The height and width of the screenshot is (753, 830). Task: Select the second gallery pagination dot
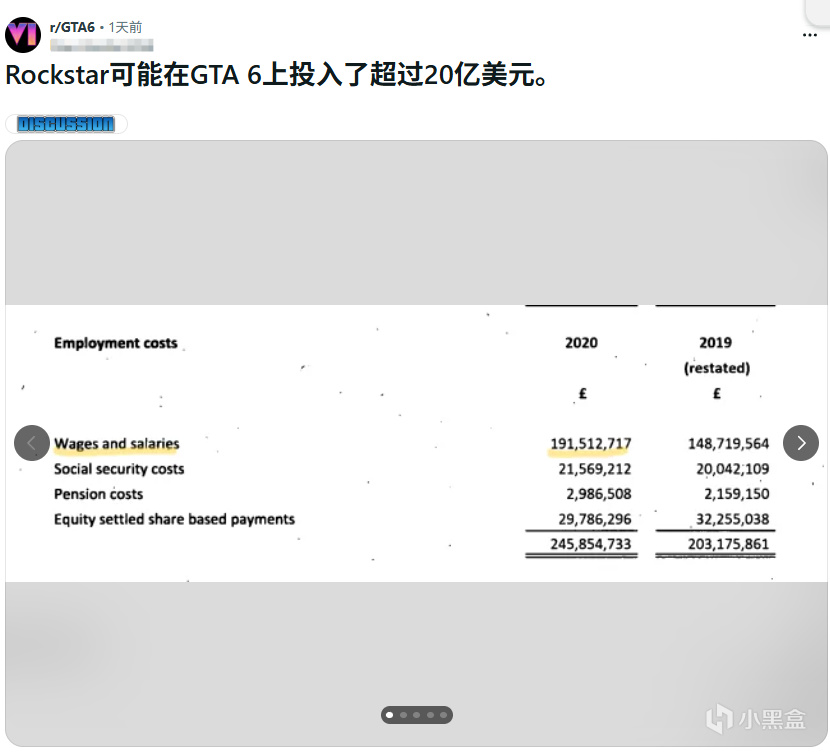point(403,715)
